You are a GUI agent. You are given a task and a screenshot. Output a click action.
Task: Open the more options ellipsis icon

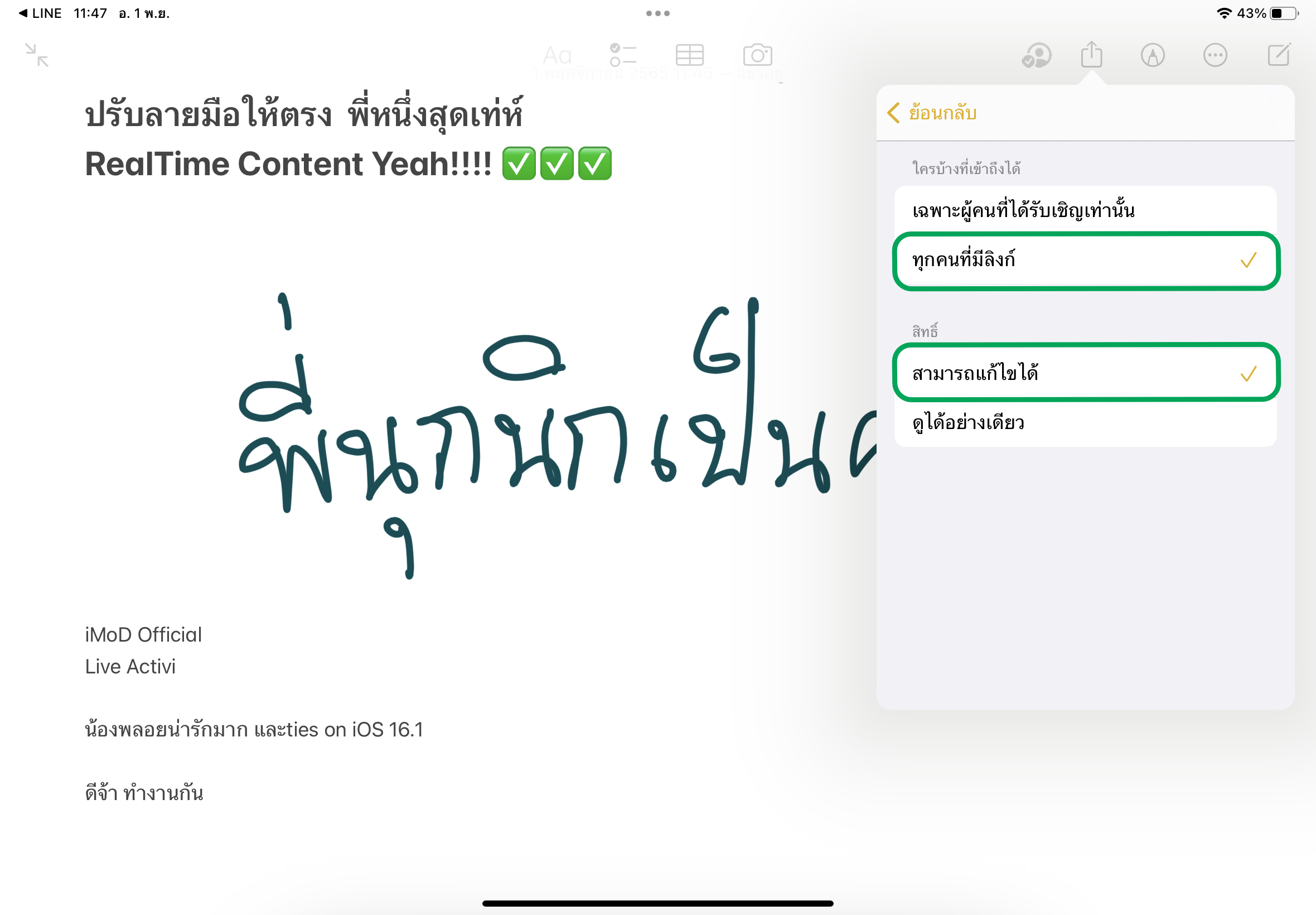click(x=1215, y=56)
